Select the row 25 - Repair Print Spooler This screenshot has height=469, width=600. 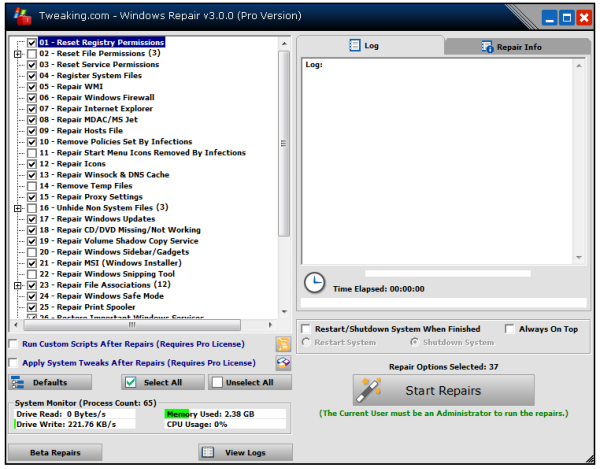[x=87, y=307]
